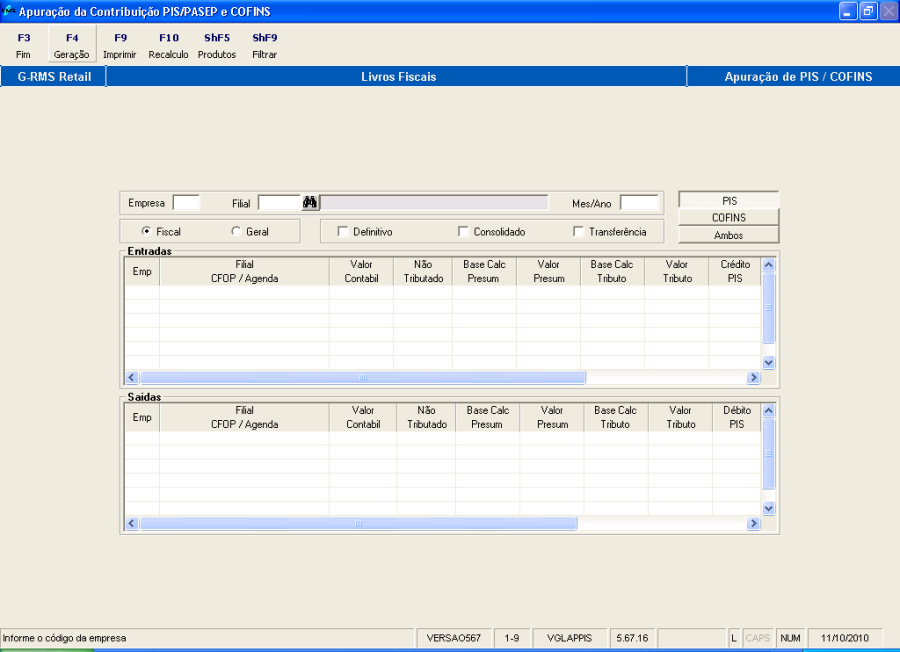Click the COFINS button
This screenshot has width=900, height=652.
tap(729, 218)
